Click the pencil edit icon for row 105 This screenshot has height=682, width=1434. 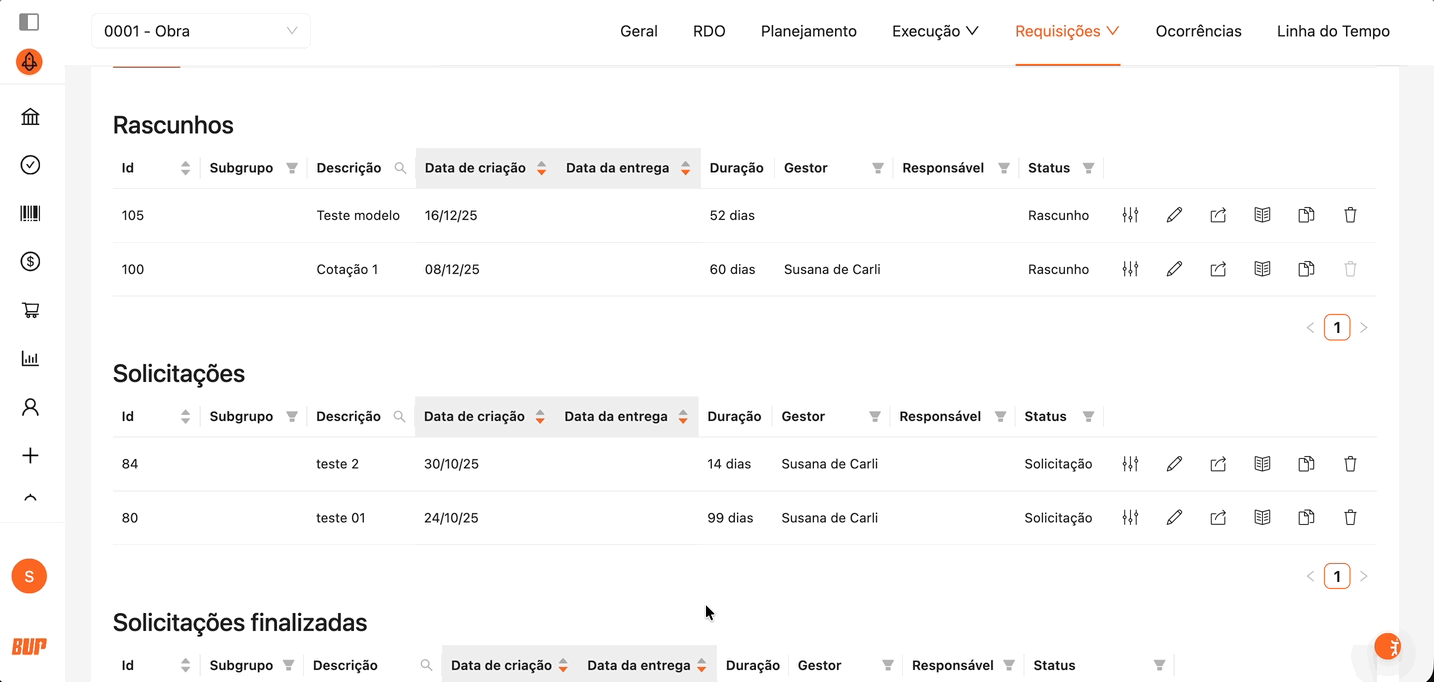(x=1174, y=215)
